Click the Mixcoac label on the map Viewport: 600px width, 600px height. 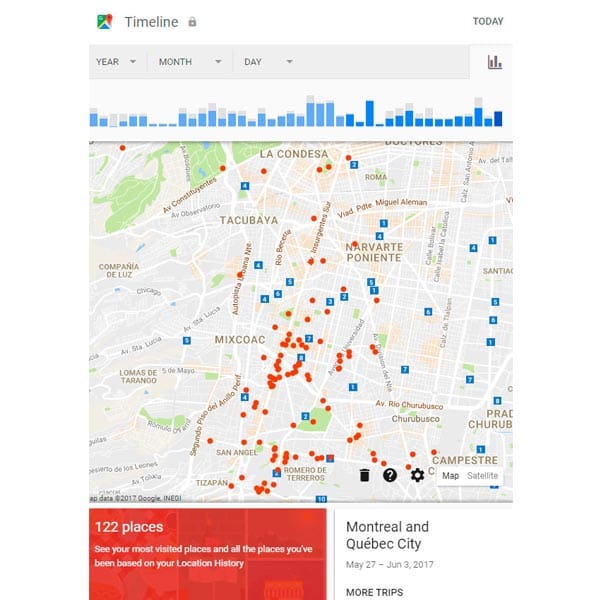(241, 340)
